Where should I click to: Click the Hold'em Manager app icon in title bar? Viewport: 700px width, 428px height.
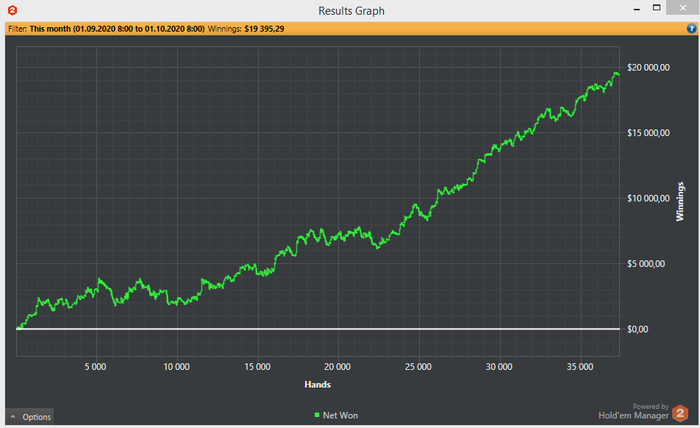coord(12,10)
